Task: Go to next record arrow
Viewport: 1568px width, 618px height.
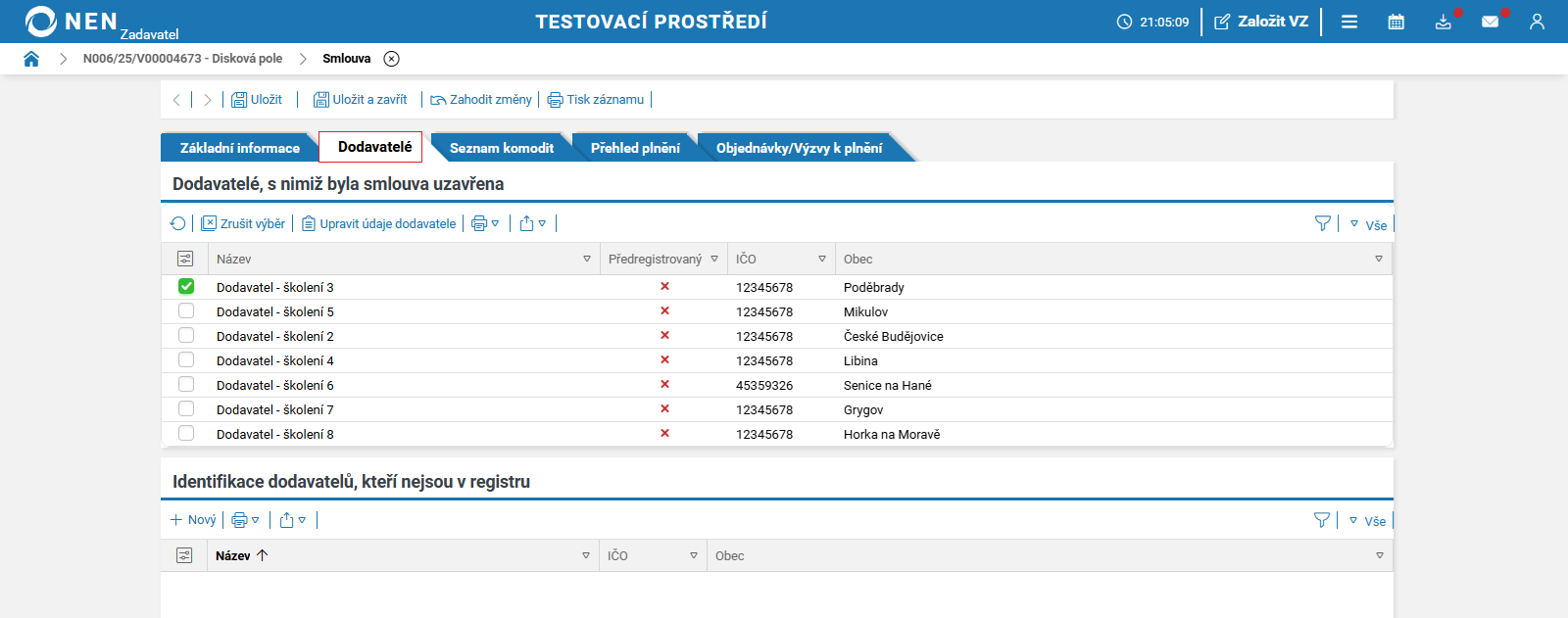Action: (207, 100)
